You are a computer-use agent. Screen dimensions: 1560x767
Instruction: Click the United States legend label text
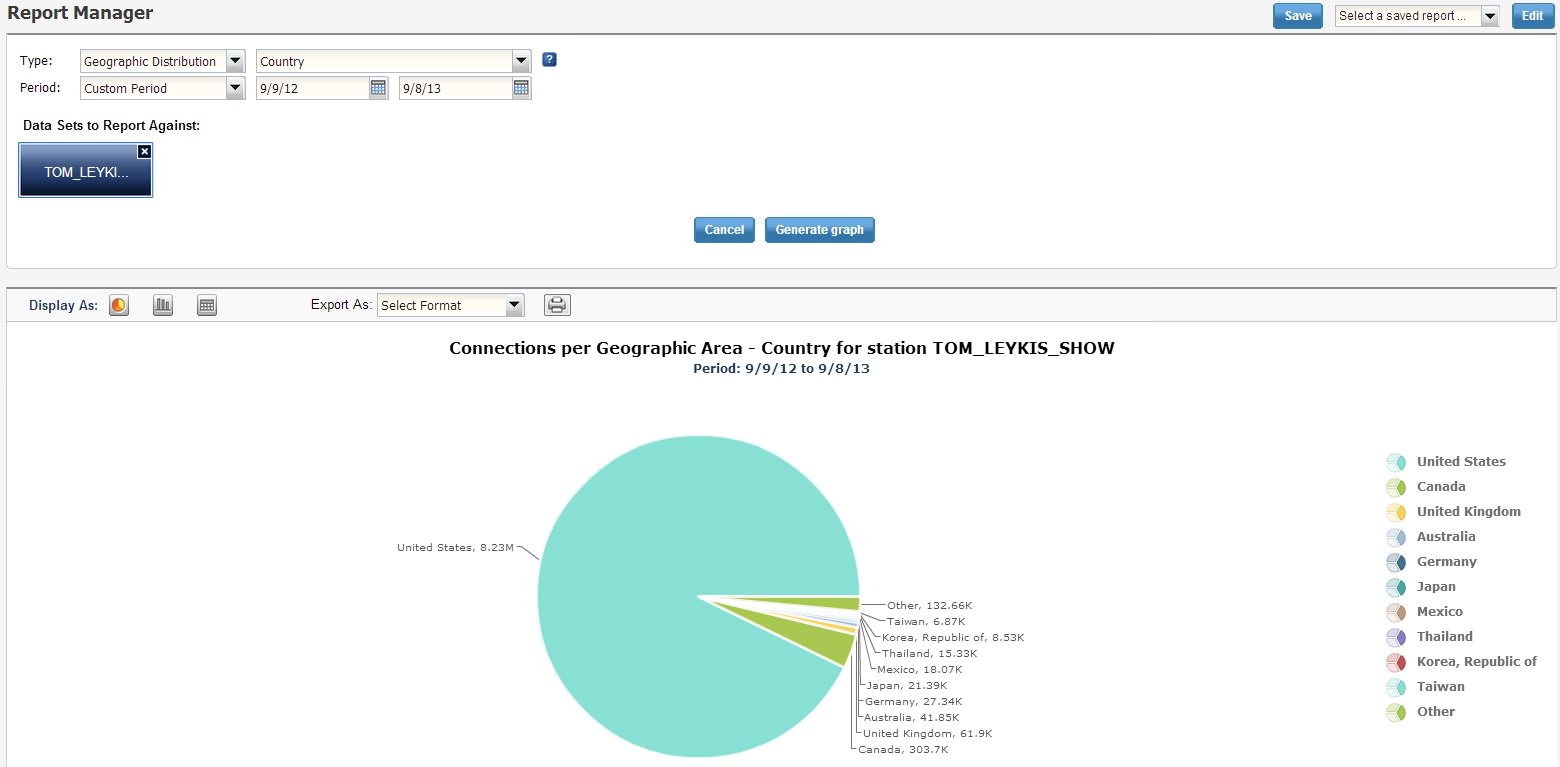click(1461, 462)
